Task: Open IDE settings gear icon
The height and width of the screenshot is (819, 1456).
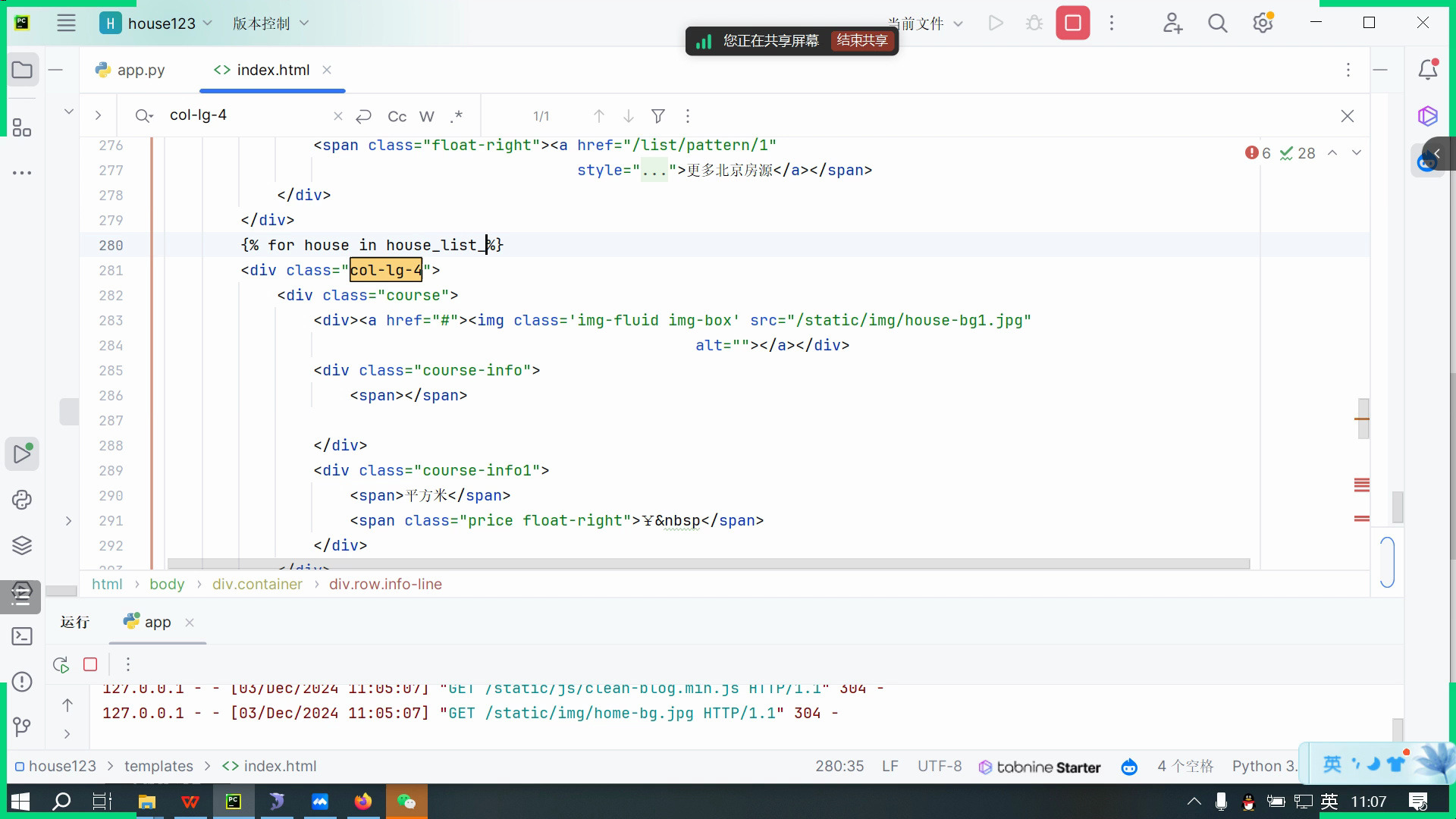Action: [x=1263, y=24]
